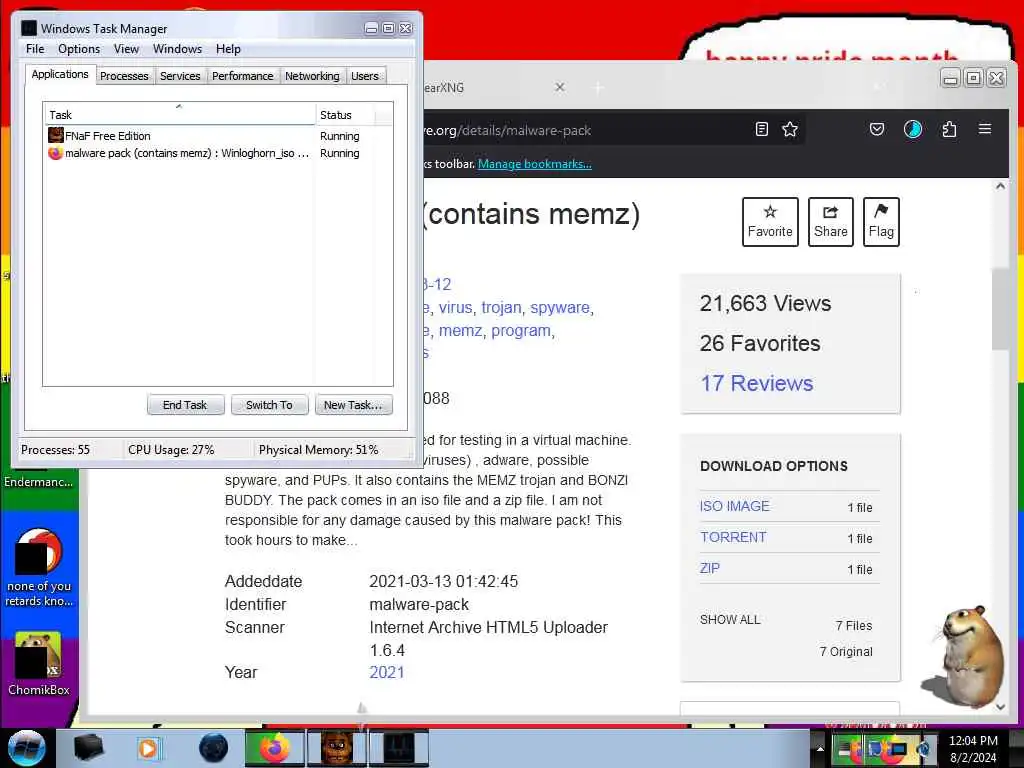The width and height of the screenshot is (1024, 768).
Task: Open a new Firefox tab with plus button
Action: click(x=598, y=87)
